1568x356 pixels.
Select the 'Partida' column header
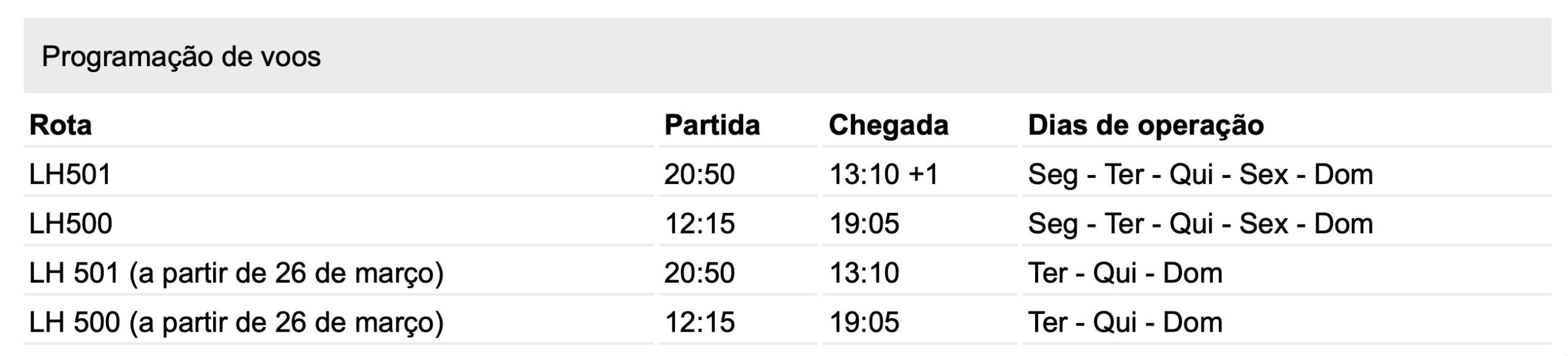pyautogui.click(x=712, y=125)
